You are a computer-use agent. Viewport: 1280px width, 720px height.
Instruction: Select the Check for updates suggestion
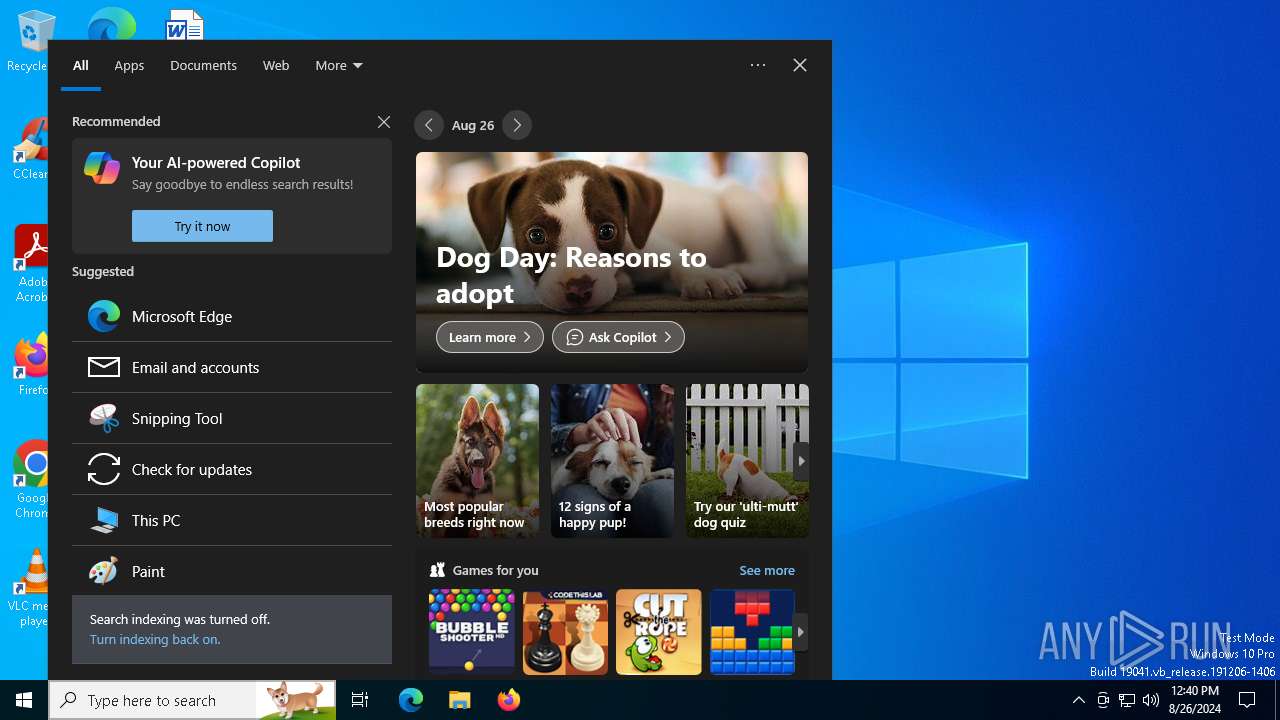(232, 469)
